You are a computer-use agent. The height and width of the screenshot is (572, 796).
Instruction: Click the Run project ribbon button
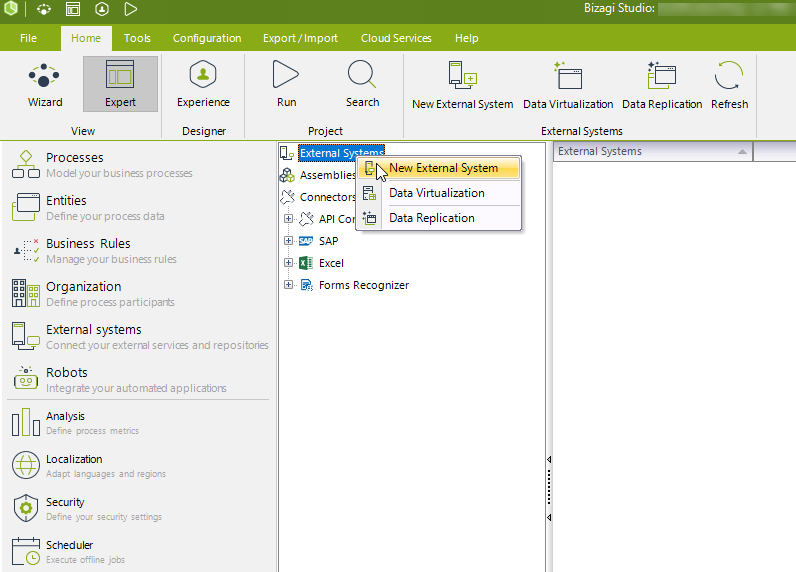click(286, 84)
